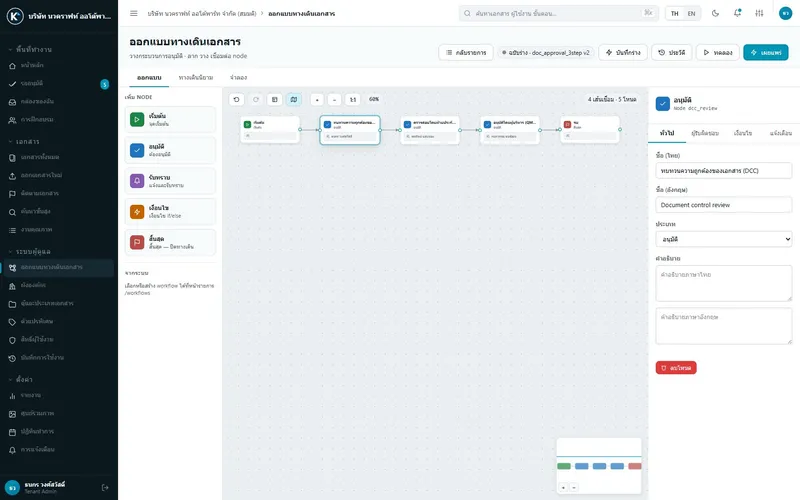This screenshot has height=500, width=800.
Task: Select the second tab under page title
Action: 195,78
